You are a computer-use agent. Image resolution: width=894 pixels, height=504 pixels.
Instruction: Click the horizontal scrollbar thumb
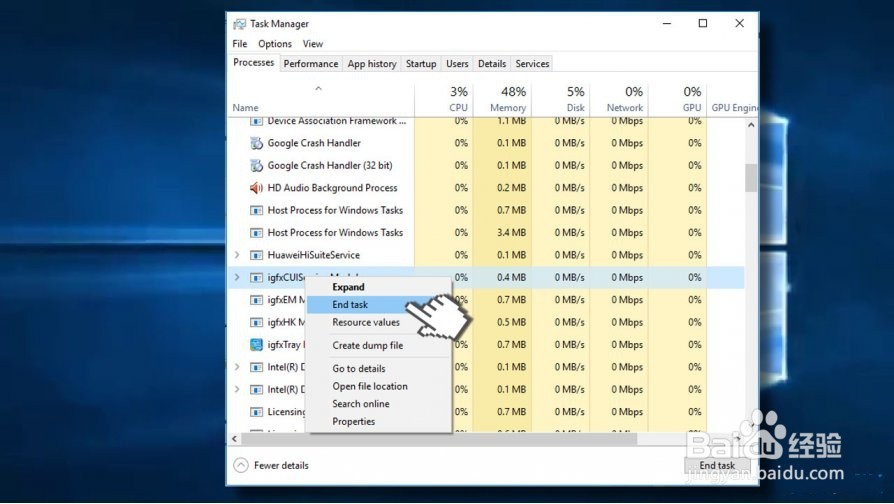(x=439, y=439)
